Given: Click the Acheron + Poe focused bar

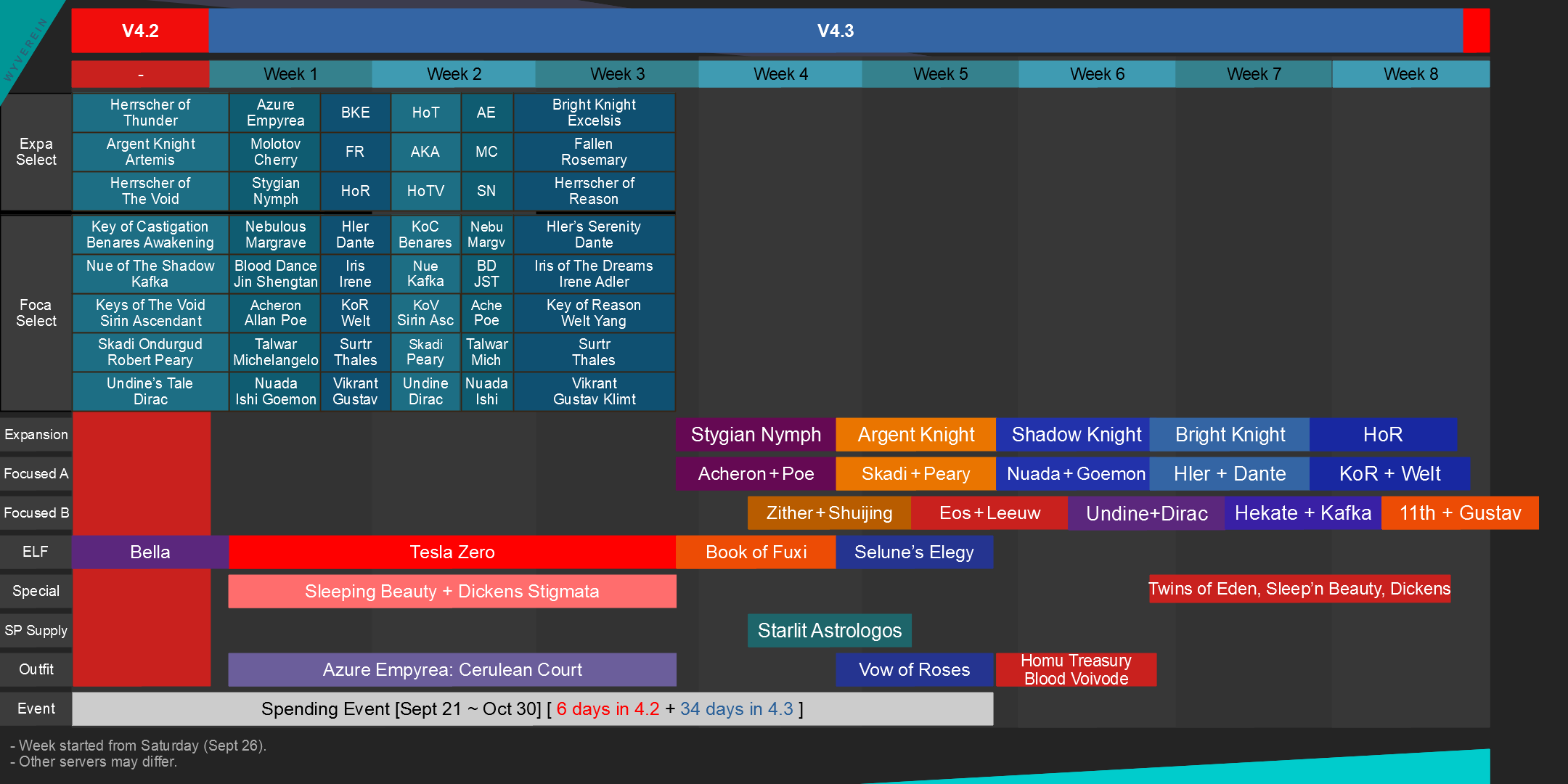Looking at the screenshot, I should tap(756, 473).
